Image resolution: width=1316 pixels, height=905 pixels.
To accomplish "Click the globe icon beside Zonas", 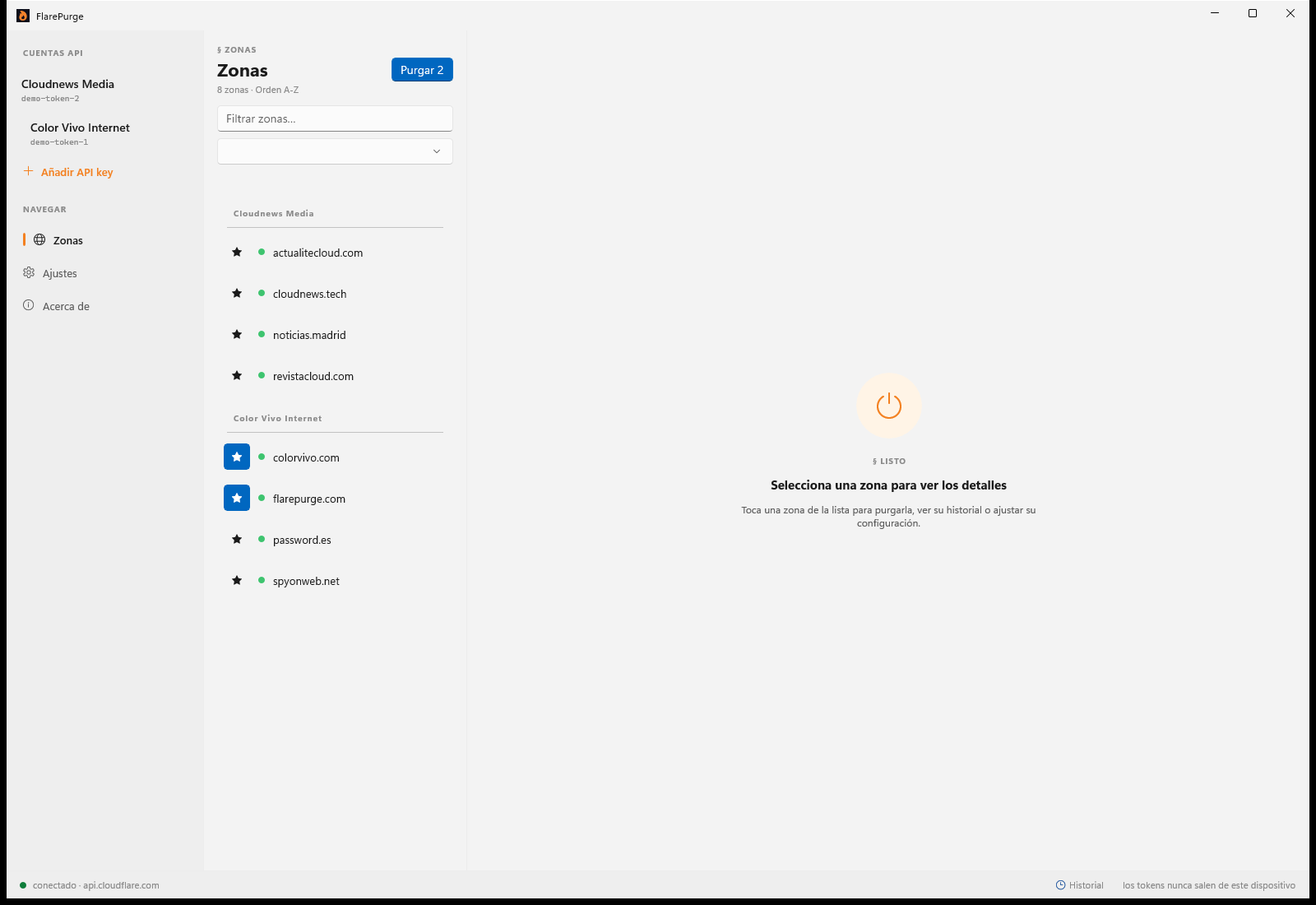I will (x=39, y=239).
